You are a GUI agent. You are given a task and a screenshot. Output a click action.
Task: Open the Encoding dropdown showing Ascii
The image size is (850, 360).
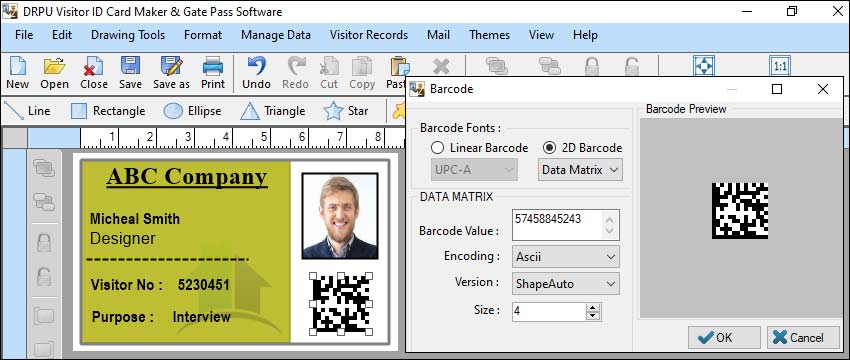coord(565,256)
